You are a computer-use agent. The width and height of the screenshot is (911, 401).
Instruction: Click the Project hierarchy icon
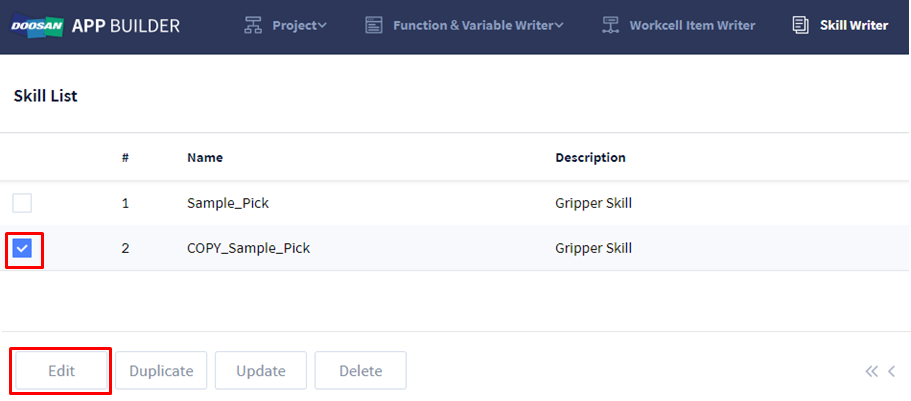pyautogui.click(x=254, y=26)
